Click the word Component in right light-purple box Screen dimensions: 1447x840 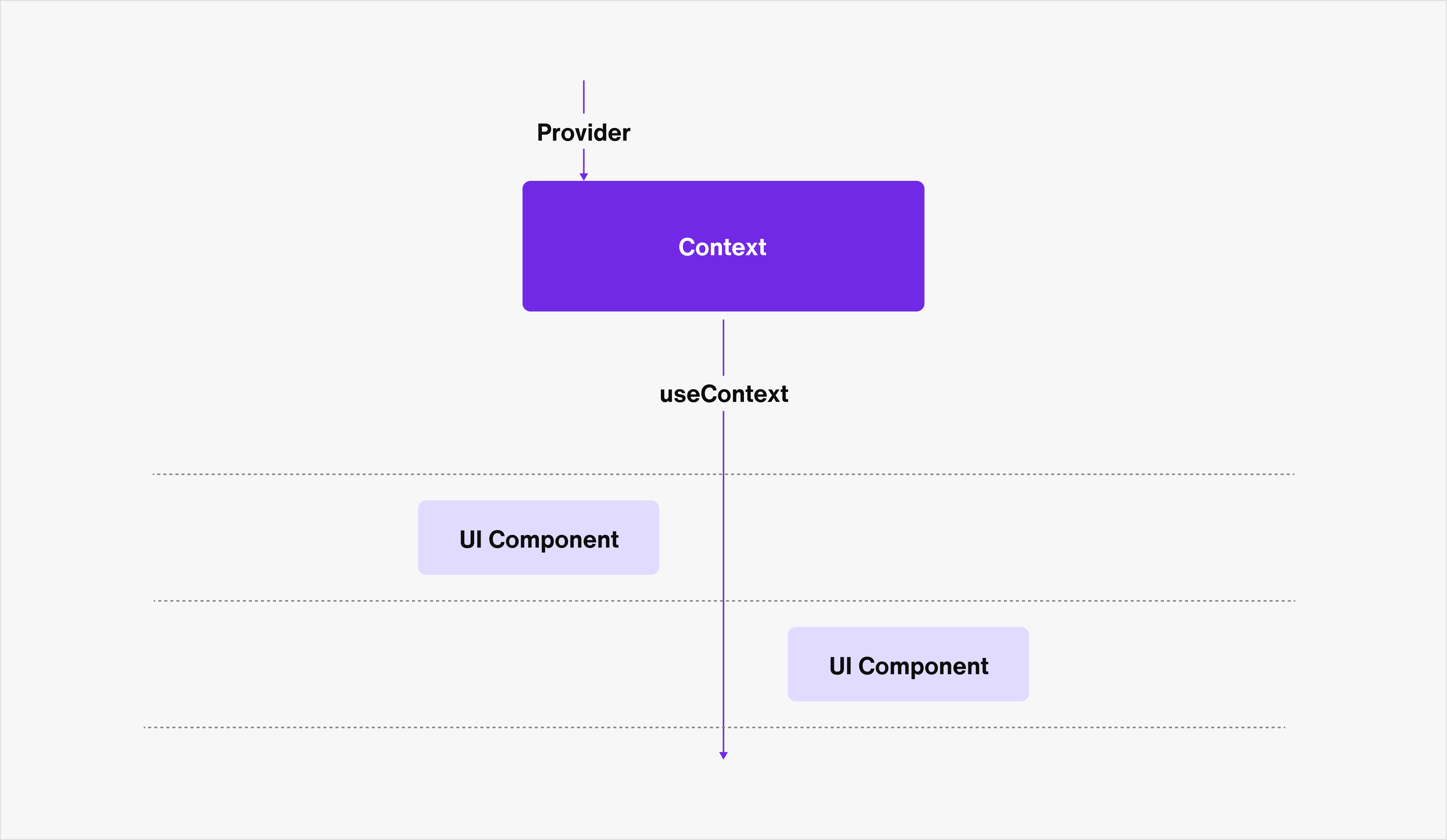click(x=923, y=667)
